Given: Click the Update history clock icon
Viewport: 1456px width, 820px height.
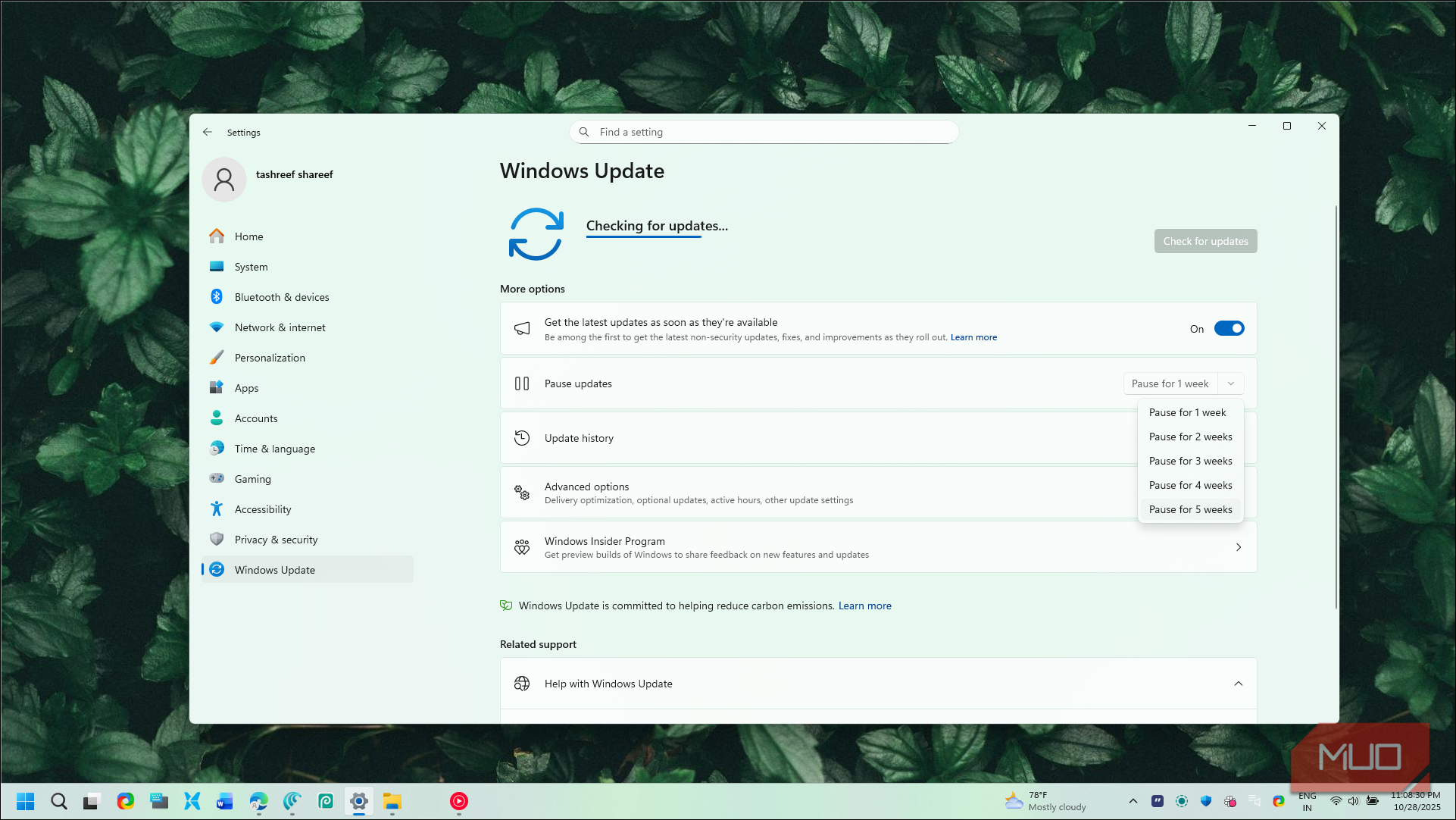Looking at the screenshot, I should pyautogui.click(x=522, y=438).
